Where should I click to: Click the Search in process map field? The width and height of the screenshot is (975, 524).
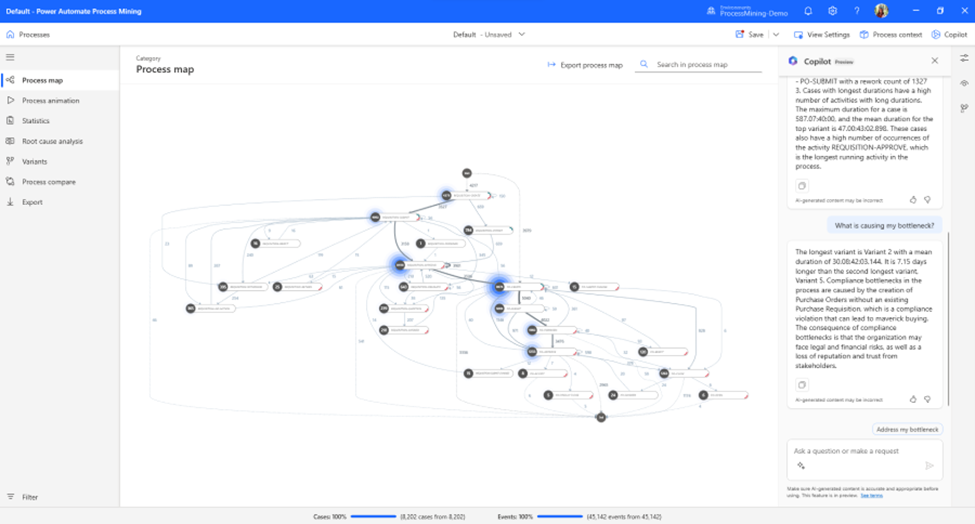point(698,65)
